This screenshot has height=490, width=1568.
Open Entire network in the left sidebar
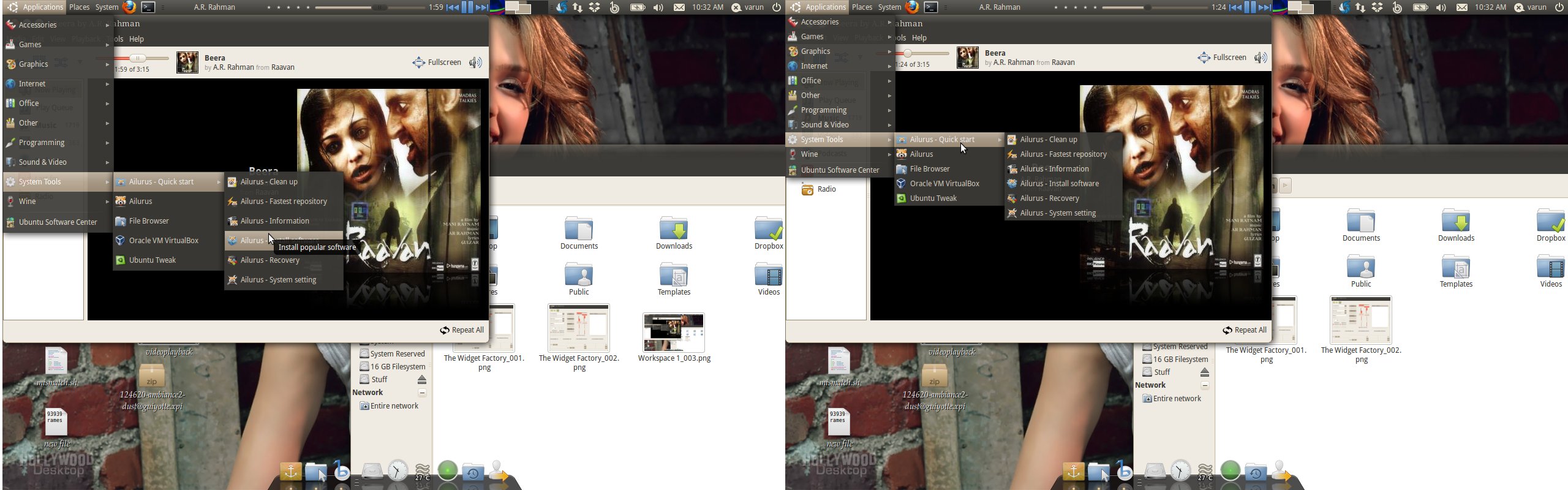pos(389,406)
